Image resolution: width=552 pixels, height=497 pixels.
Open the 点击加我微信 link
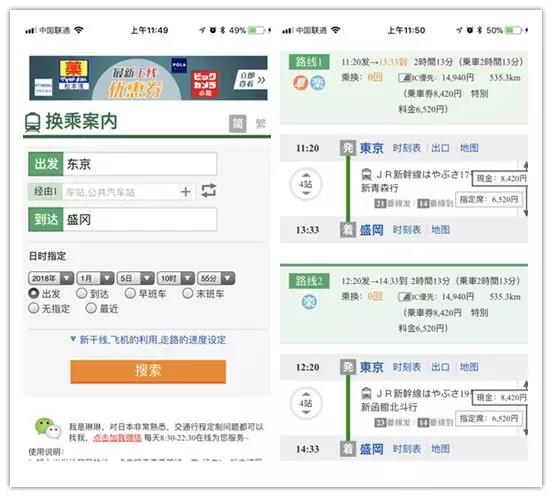117,438
